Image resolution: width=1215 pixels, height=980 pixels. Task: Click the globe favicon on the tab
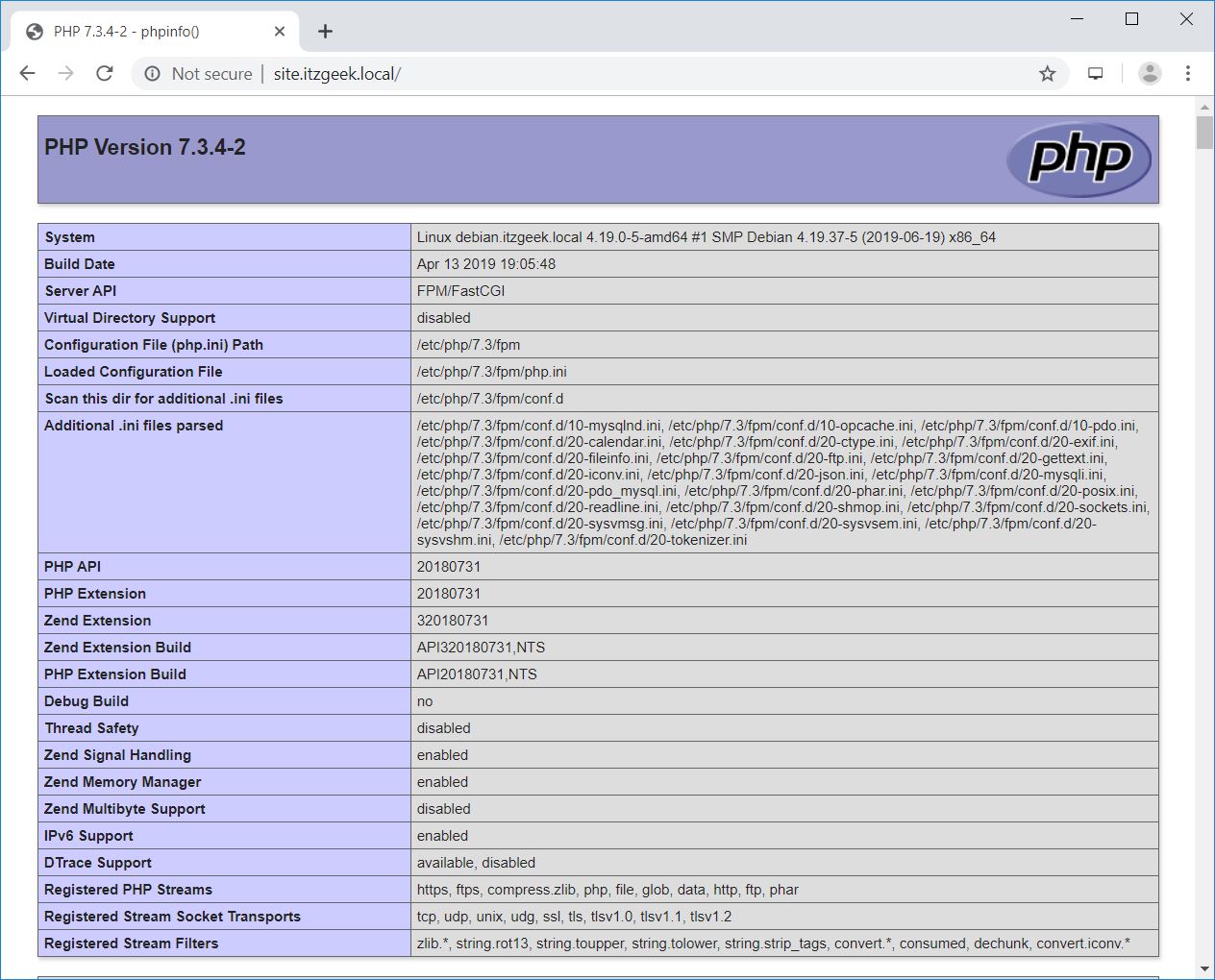click(x=35, y=31)
